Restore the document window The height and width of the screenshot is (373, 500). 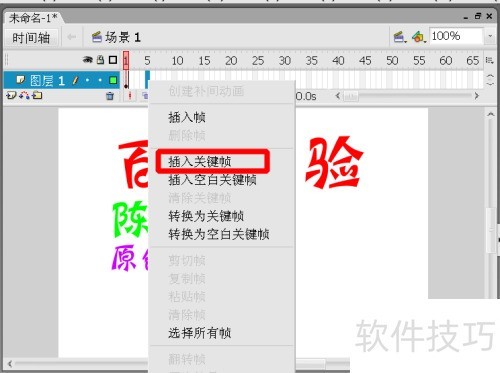[x=478, y=16]
